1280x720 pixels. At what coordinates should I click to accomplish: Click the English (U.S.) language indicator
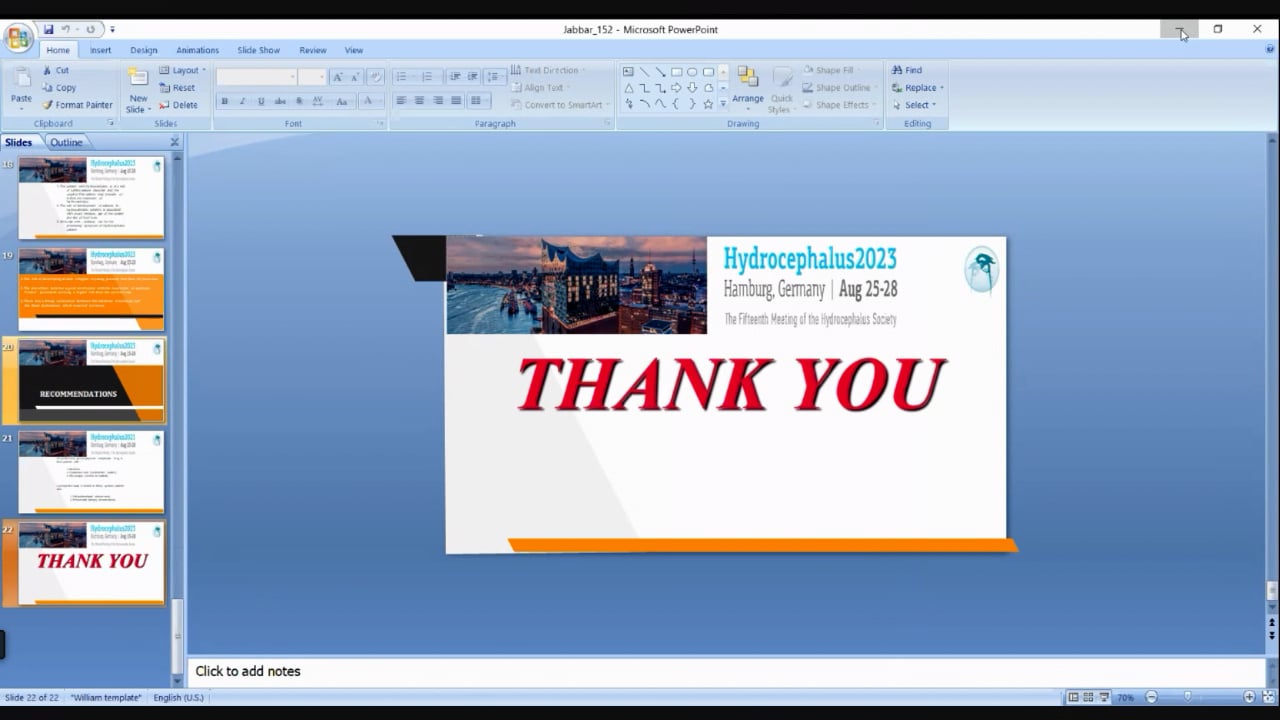coord(178,697)
